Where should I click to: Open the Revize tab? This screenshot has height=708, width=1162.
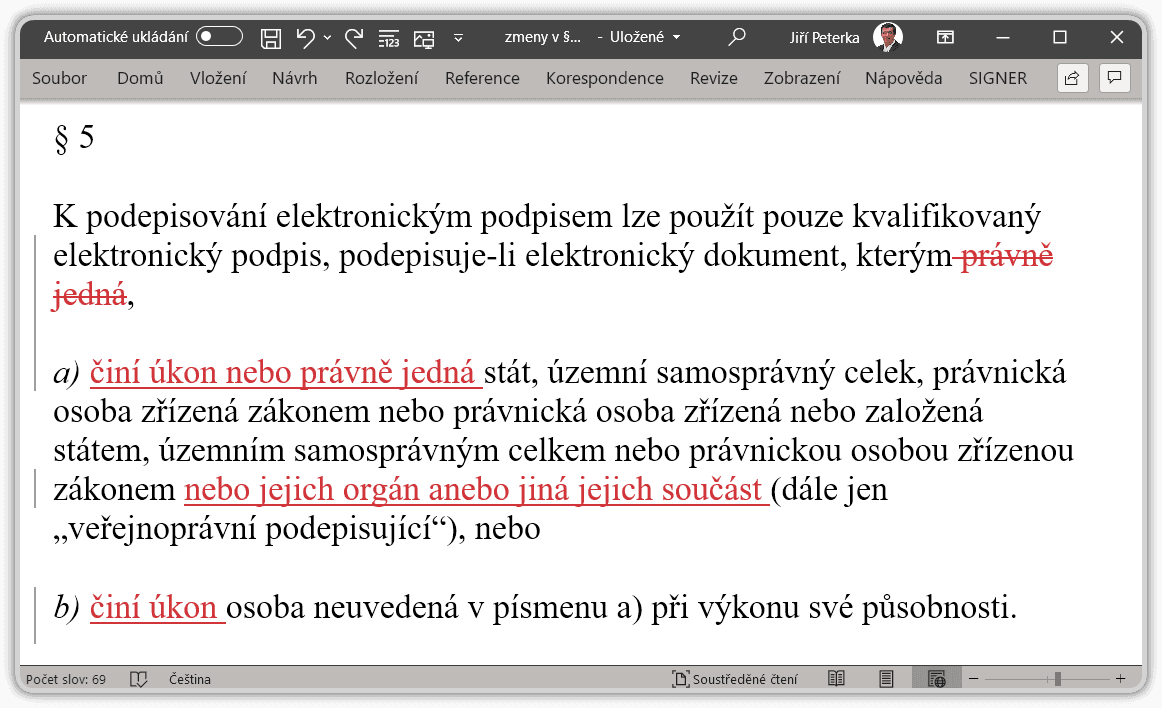pyautogui.click(x=714, y=78)
